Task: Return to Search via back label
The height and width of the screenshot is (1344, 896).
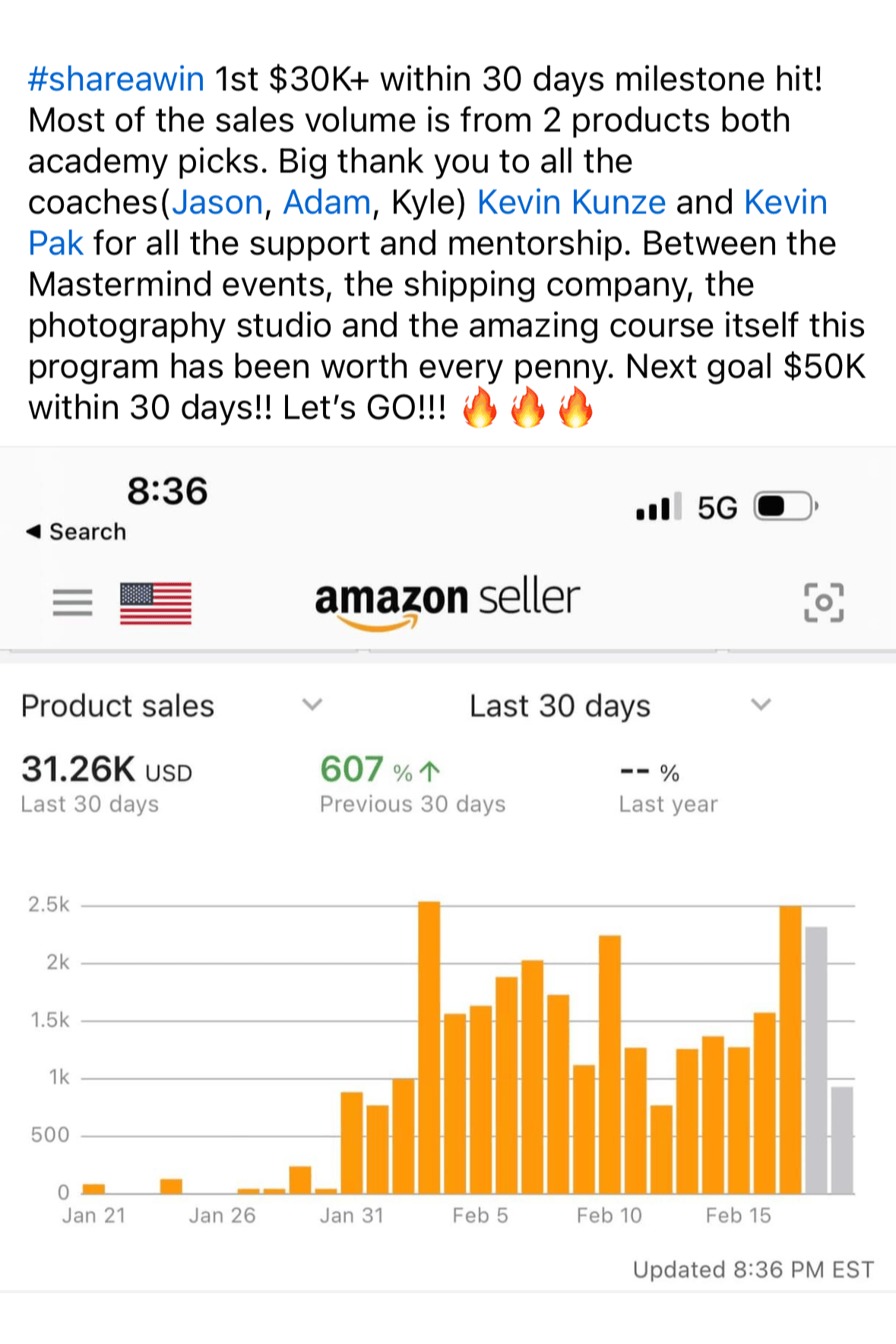Action: click(87, 531)
